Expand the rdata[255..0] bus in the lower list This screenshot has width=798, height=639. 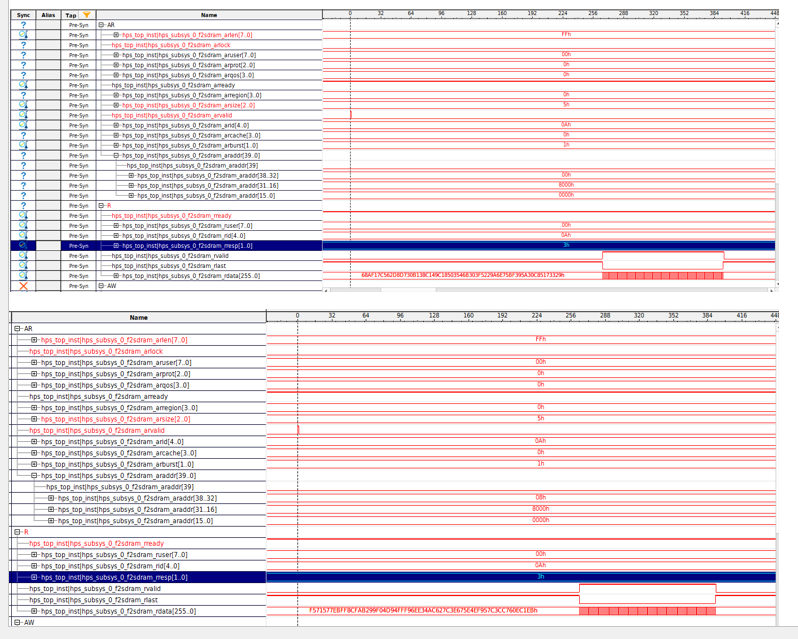coord(34,611)
